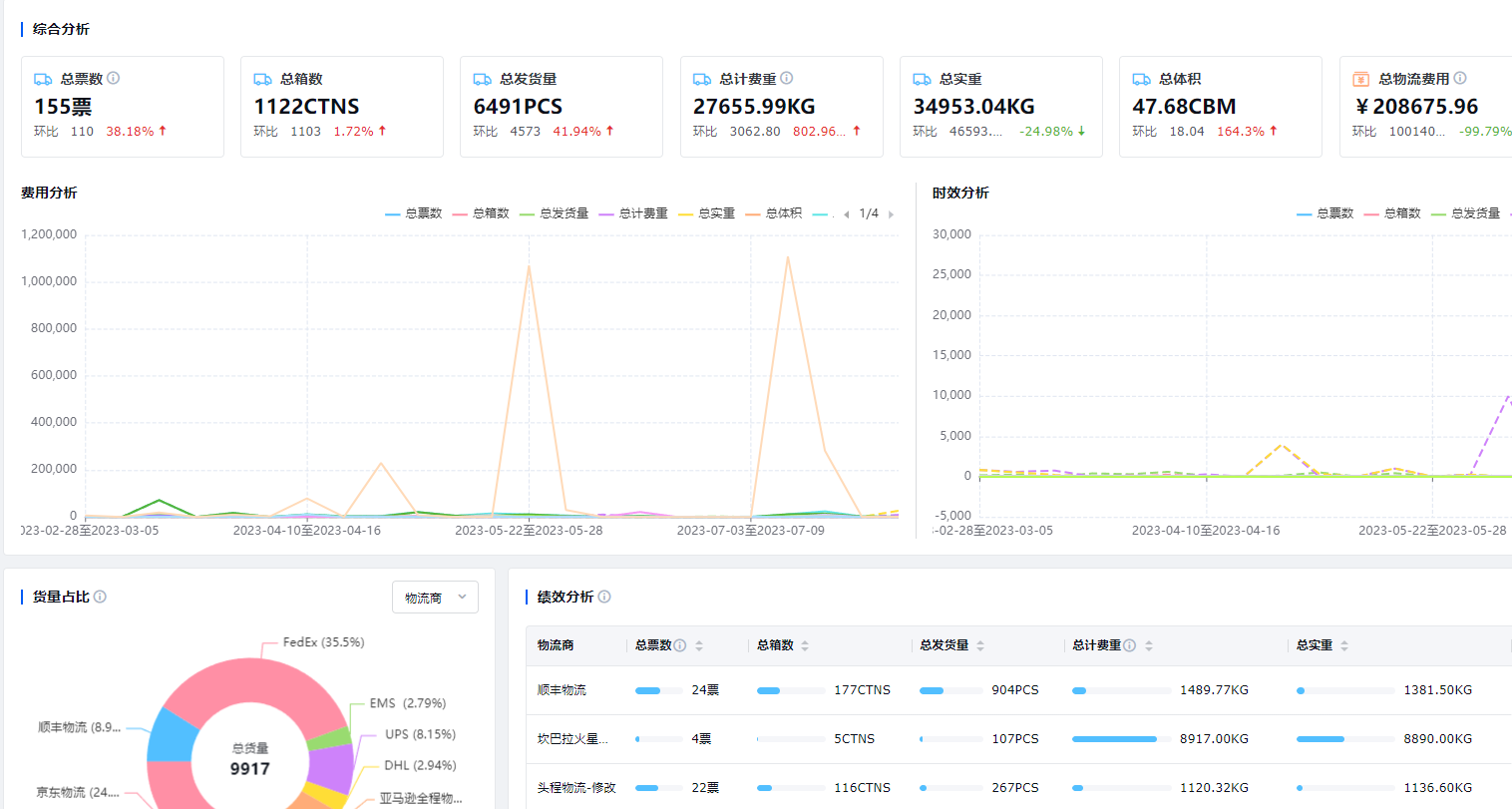
Task: Click the 顺丰物流 row name in table
Action: click(x=562, y=690)
